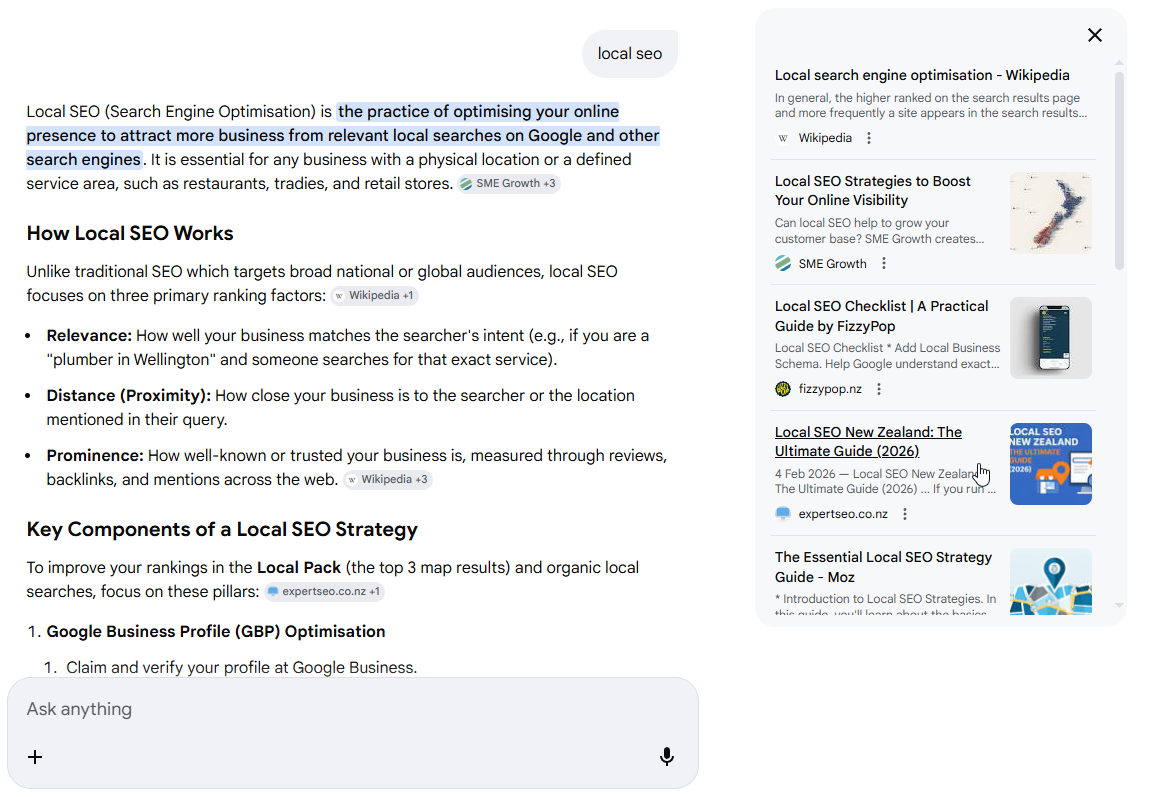This screenshot has width=1159, height=797.
Task: Click the New Zealand map thumbnail
Action: [x=1050, y=213]
